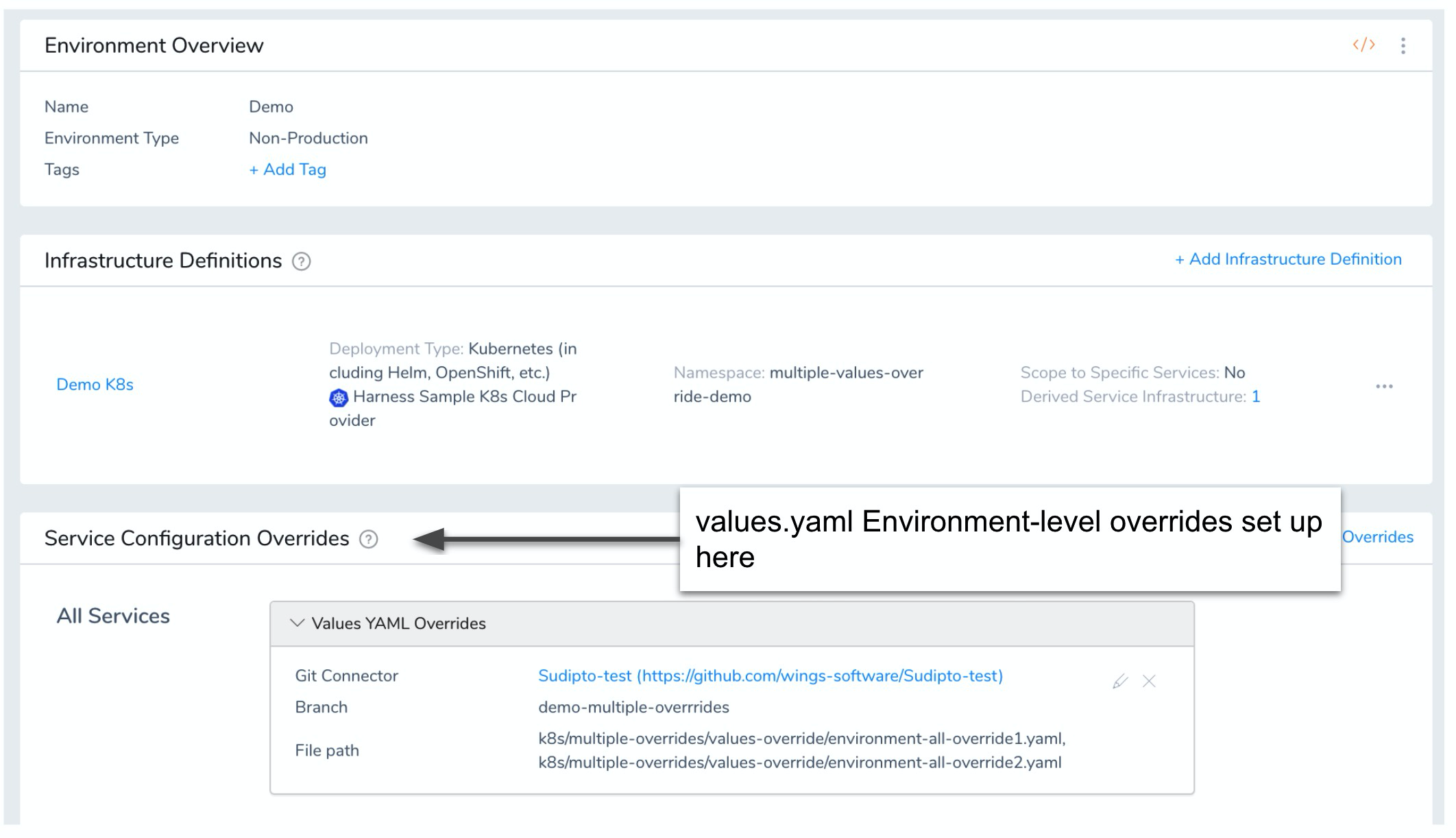Click the Deployment Type Kubernetes text
The height and width of the screenshot is (838, 1456).
(453, 361)
